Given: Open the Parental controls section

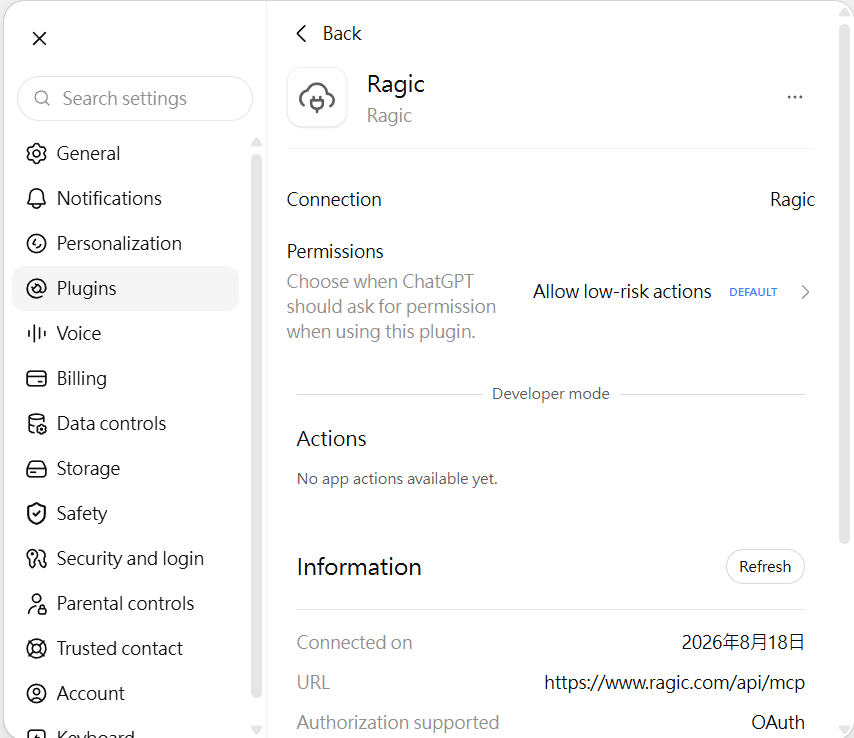Looking at the screenshot, I should tap(125, 603).
